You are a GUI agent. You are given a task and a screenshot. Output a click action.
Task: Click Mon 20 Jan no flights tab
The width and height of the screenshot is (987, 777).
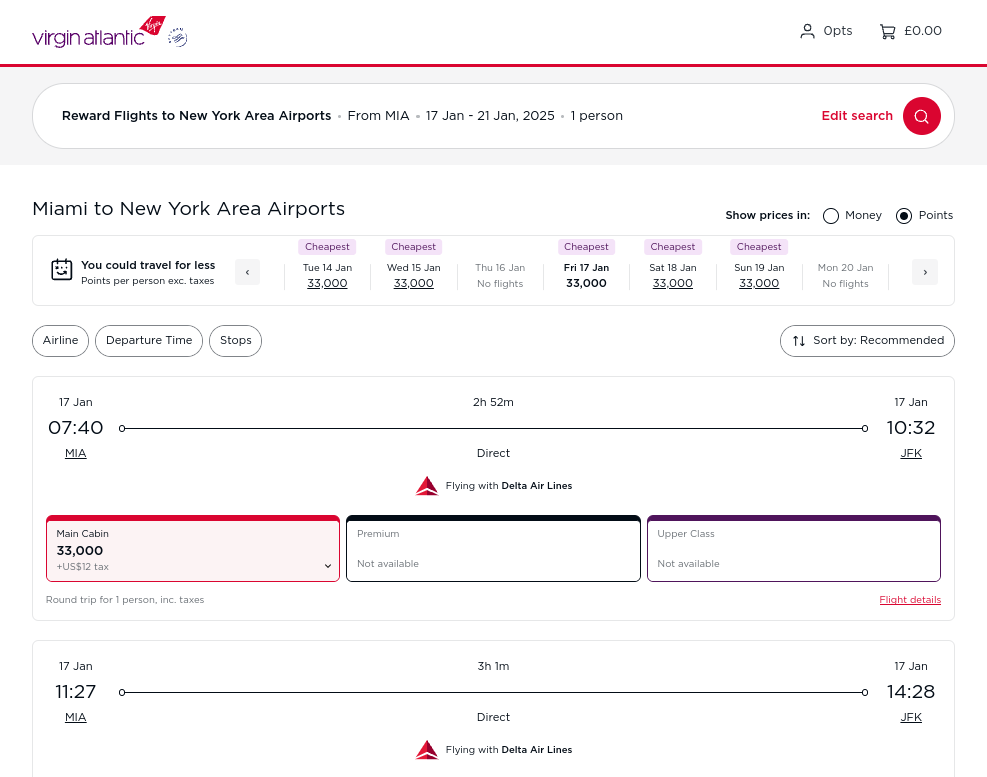[845, 275]
